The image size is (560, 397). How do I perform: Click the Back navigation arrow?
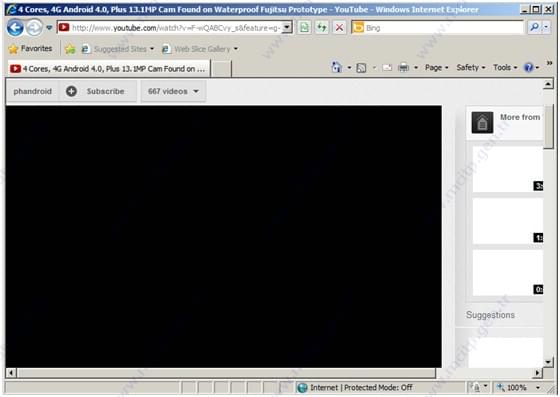[x=15, y=27]
